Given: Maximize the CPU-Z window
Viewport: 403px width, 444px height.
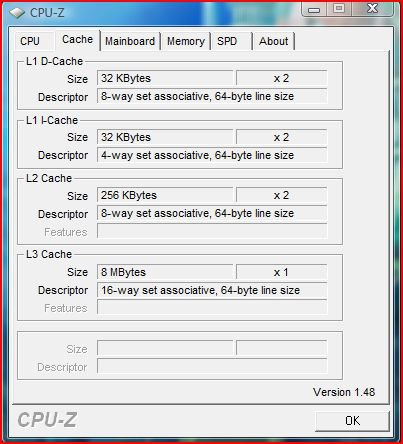Looking at the screenshot, I should pos(339,9).
